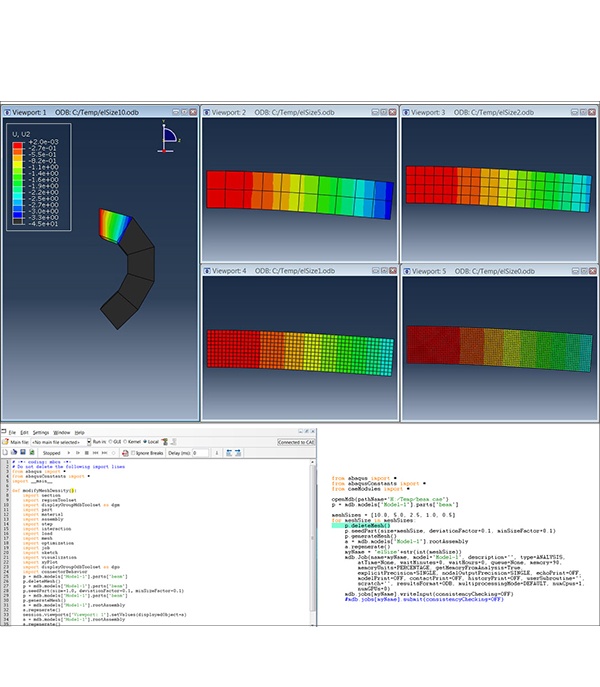Choose the Local run-in radio button
Screen dimensions: 600x687
[145, 441]
